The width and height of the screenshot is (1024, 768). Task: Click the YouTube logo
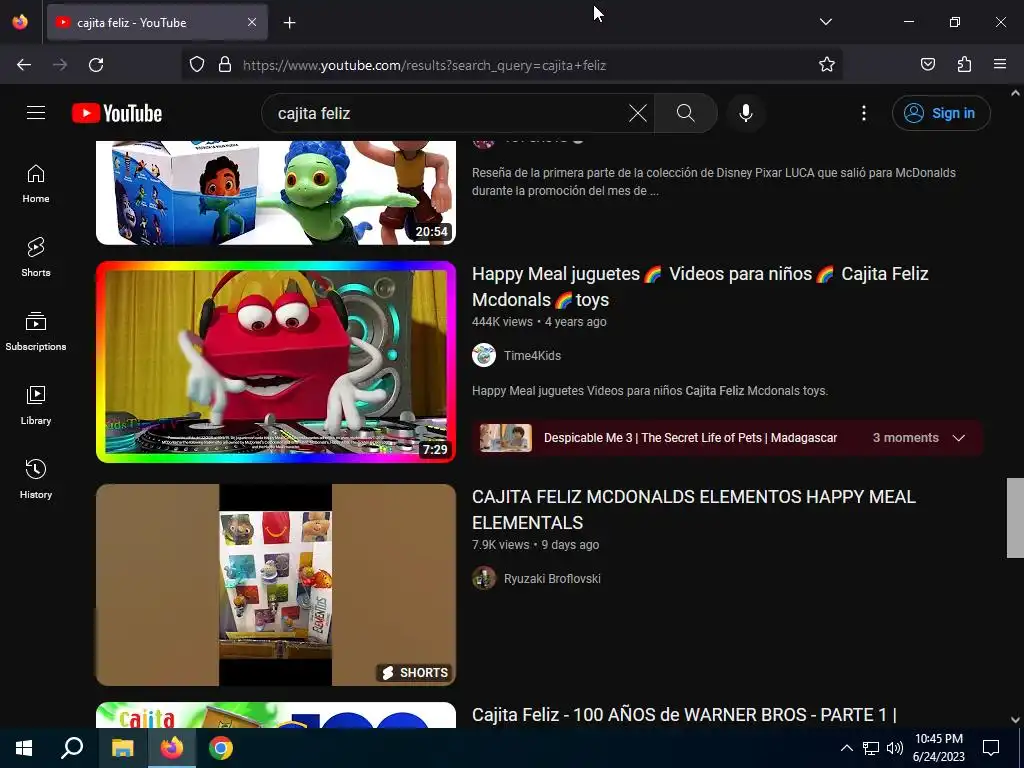point(117,113)
